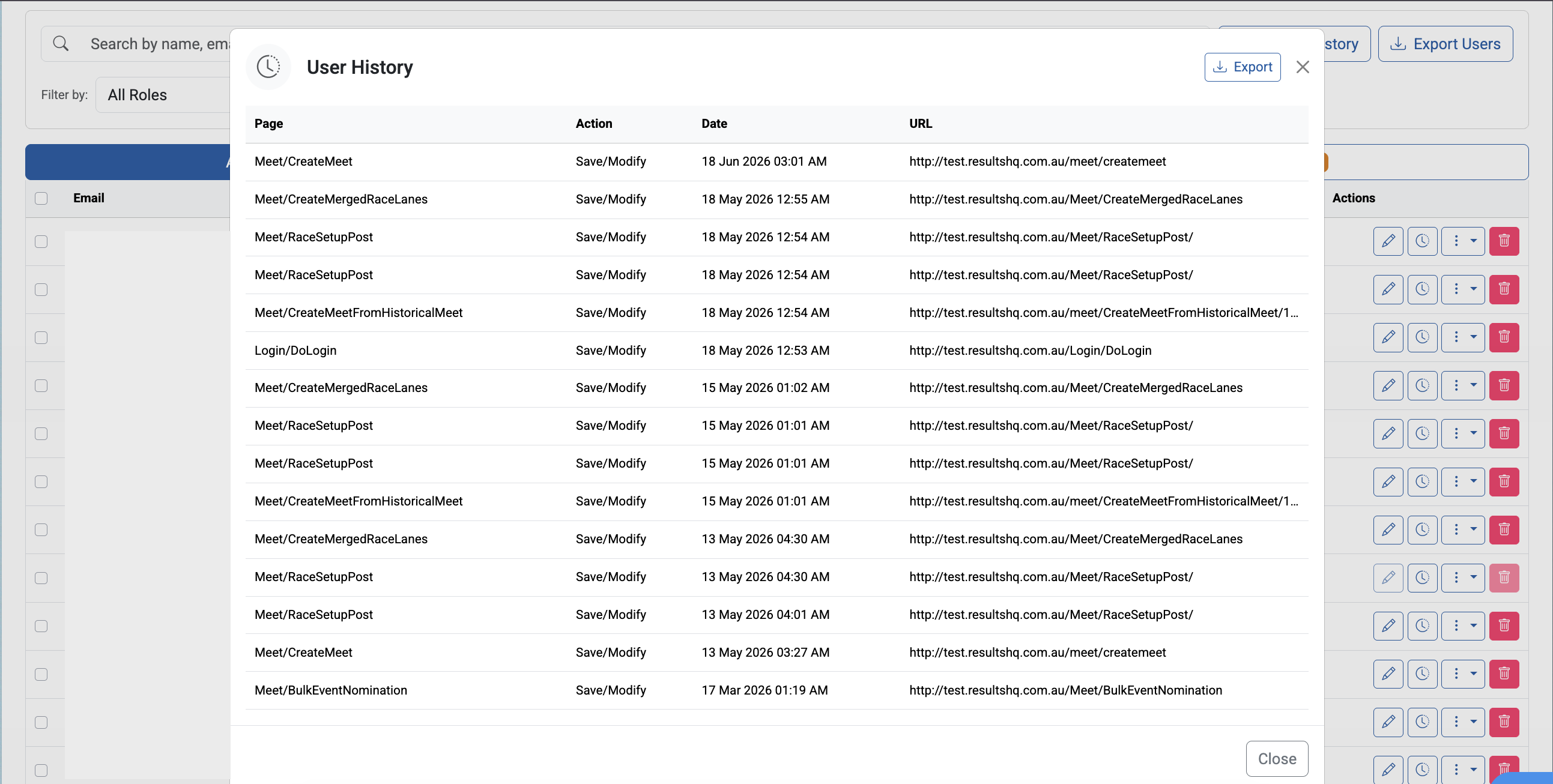Click the Close button at dialog bottom
This screenshot has width=1553, height=784.
(x=1277, y=759)
